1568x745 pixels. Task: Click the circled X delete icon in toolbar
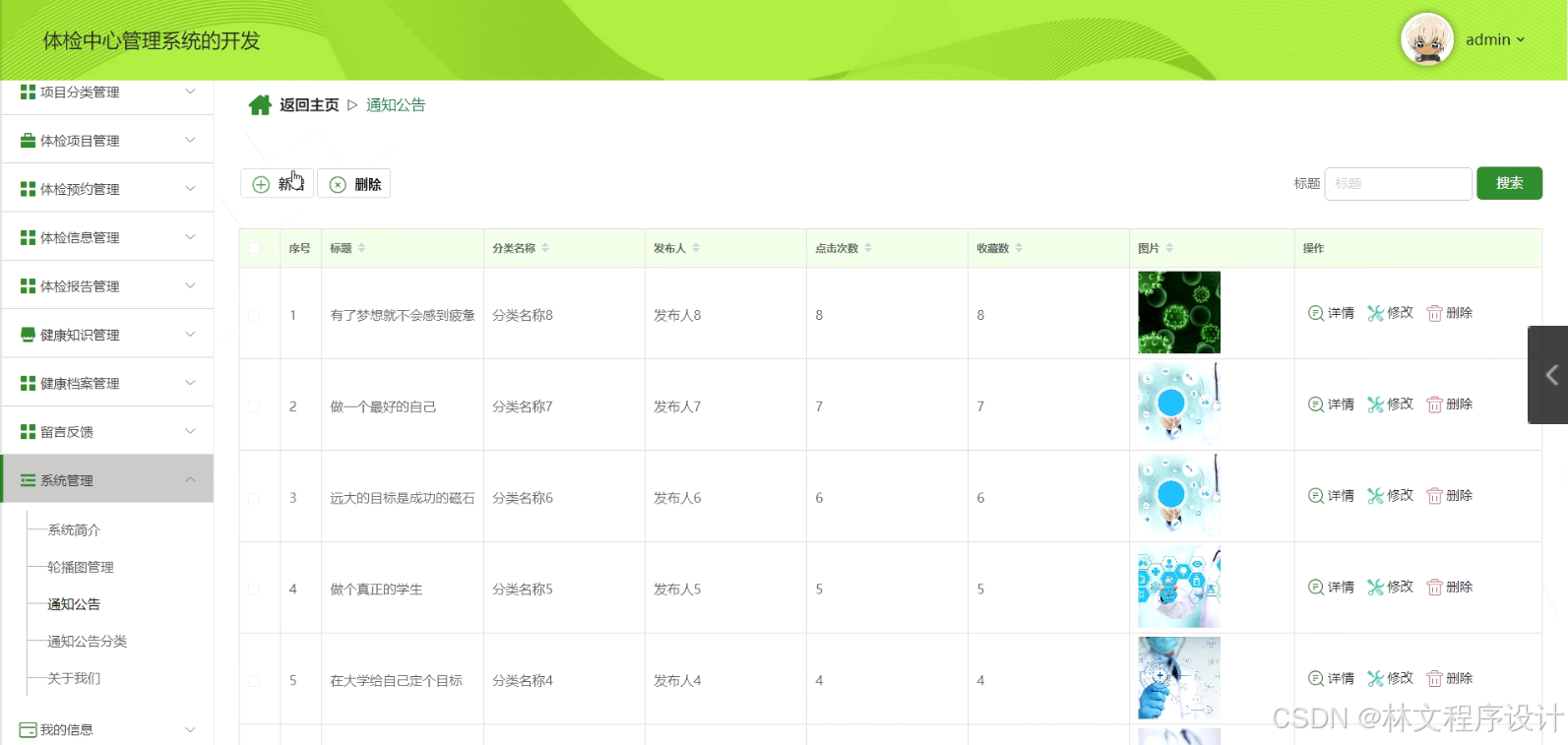tap(338, 184)
